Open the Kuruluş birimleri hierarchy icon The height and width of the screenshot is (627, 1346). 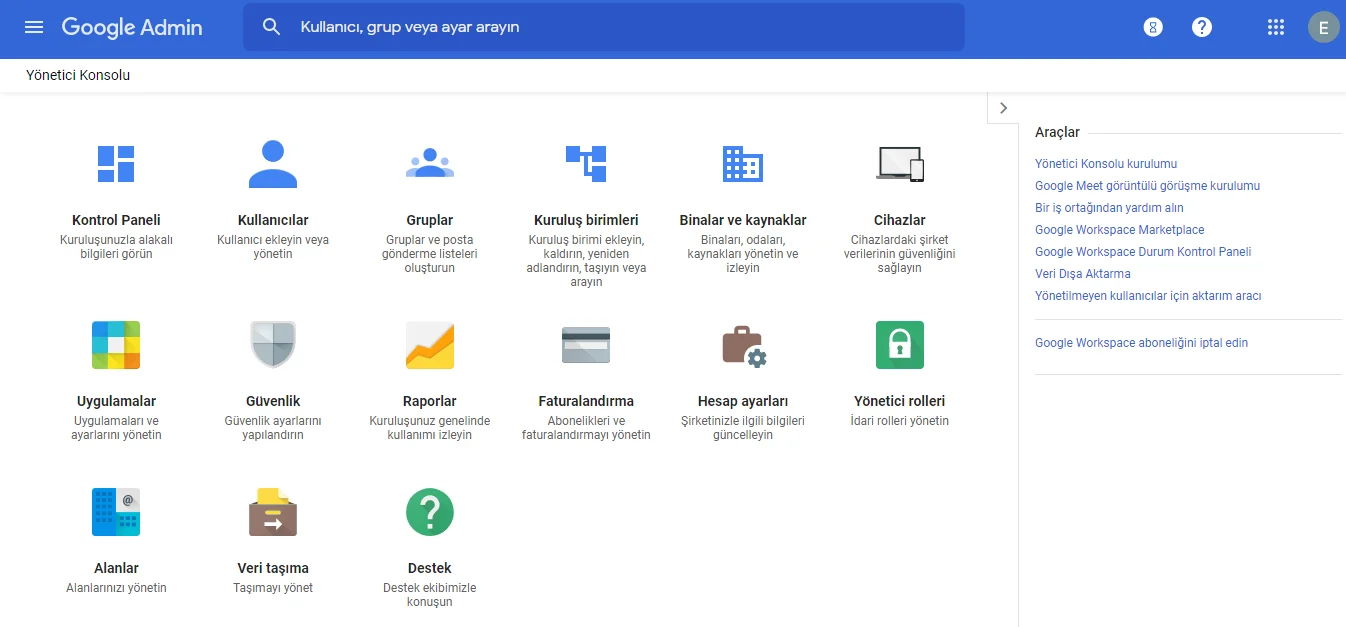click(586, 164)
